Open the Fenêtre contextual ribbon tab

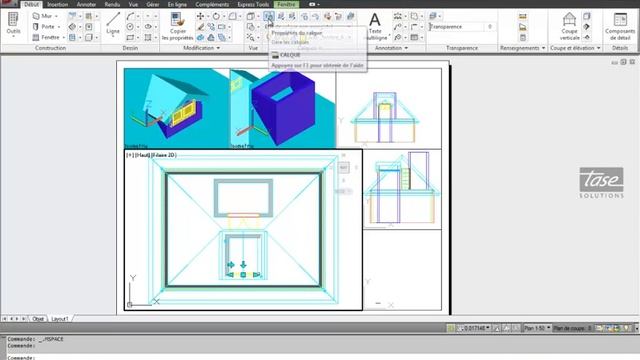286,4
